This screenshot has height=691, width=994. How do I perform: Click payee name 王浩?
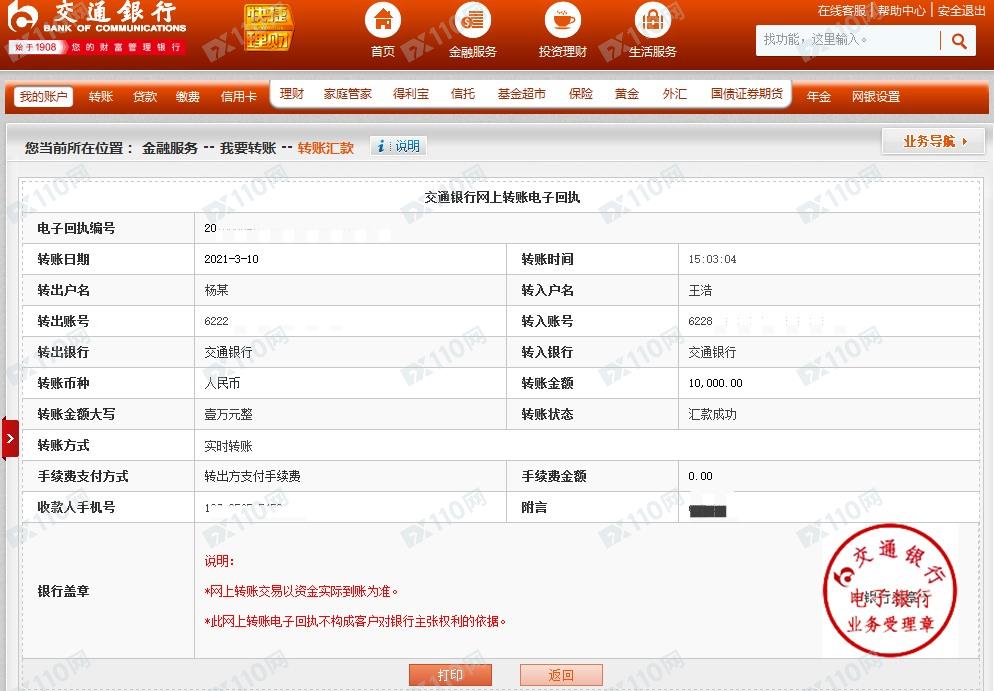pos(700,290)
